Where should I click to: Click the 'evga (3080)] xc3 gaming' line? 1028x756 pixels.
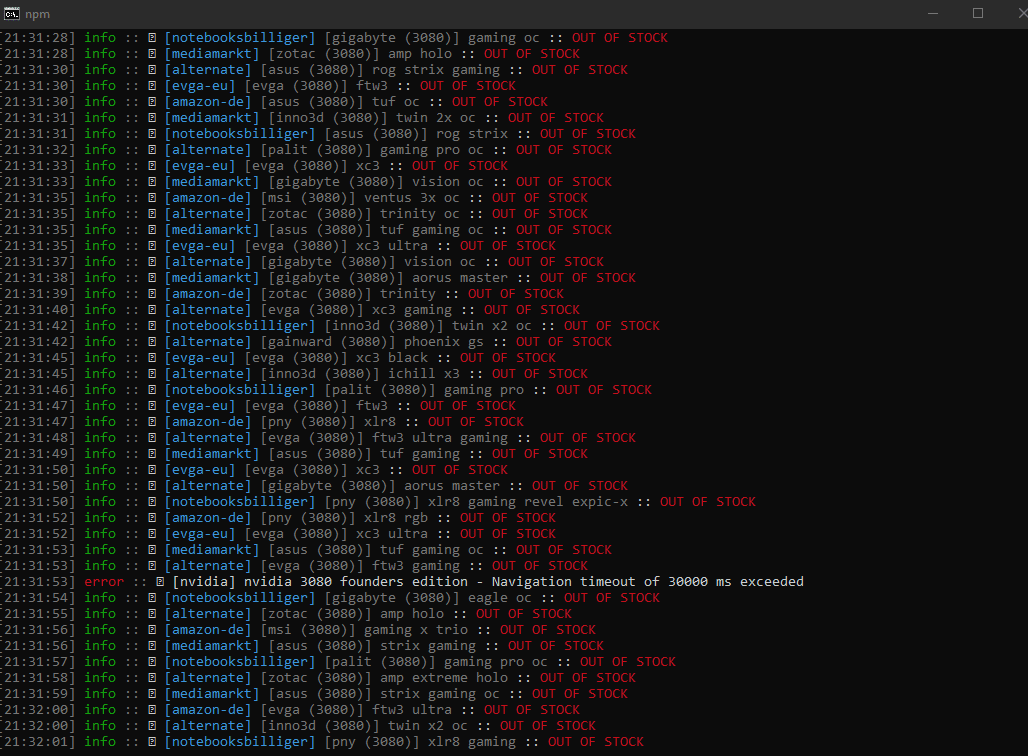click(290, 310)
